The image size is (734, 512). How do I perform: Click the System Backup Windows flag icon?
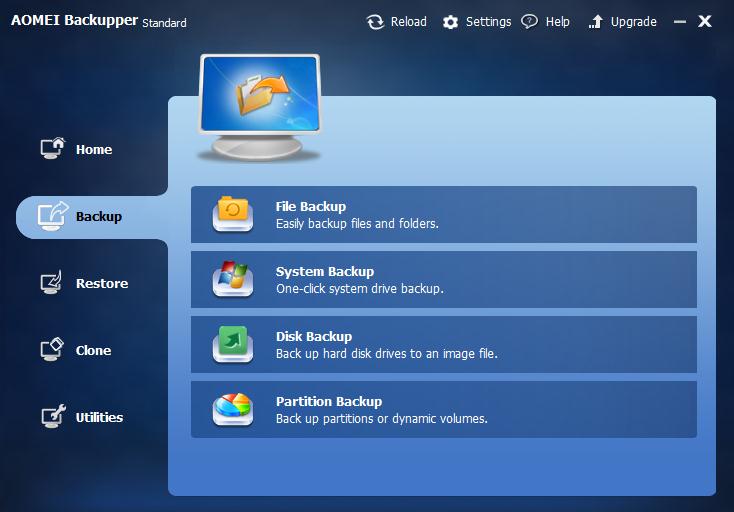(233, 279)
